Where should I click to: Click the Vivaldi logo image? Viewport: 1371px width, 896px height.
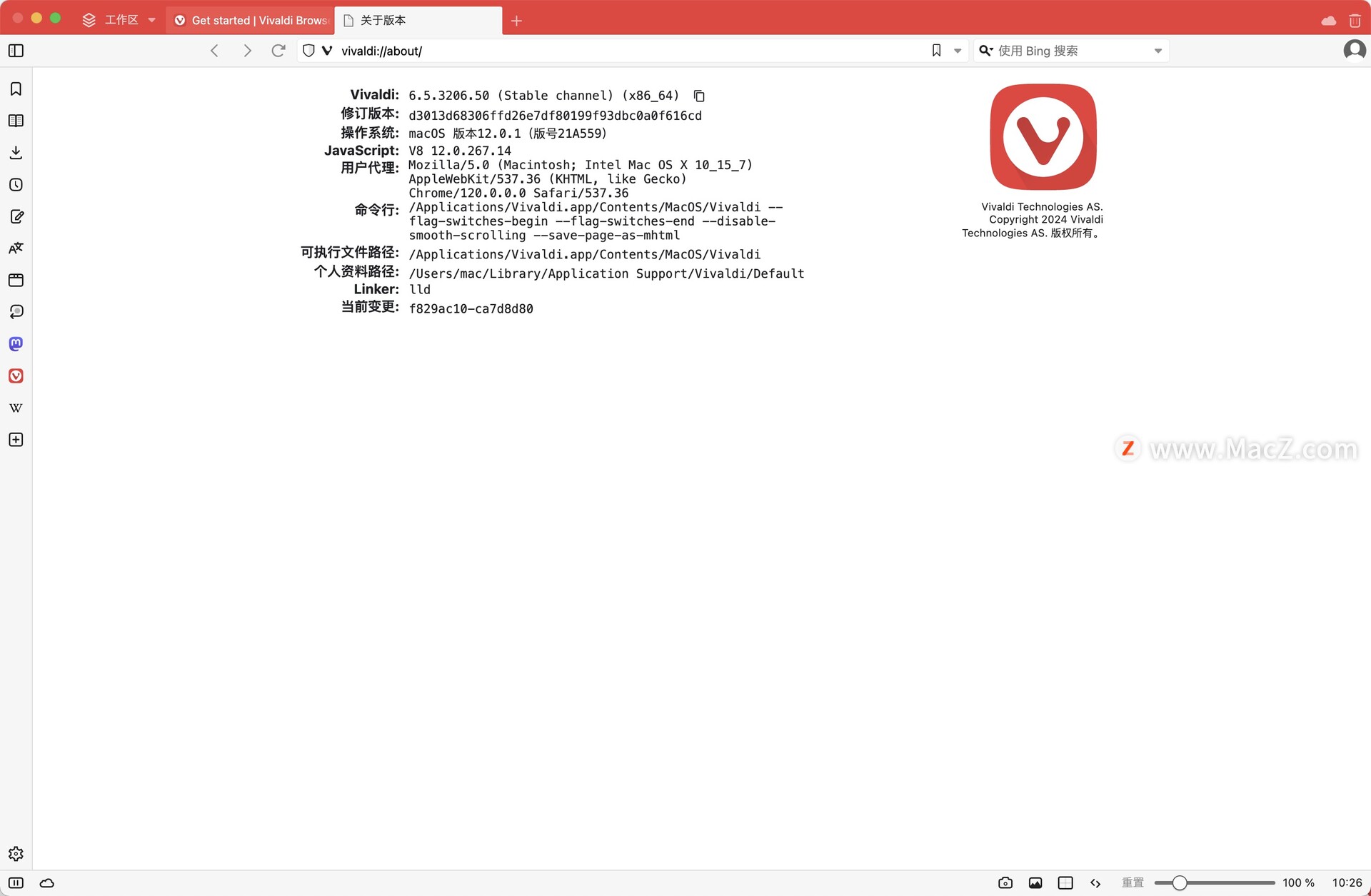(1043, 137)
